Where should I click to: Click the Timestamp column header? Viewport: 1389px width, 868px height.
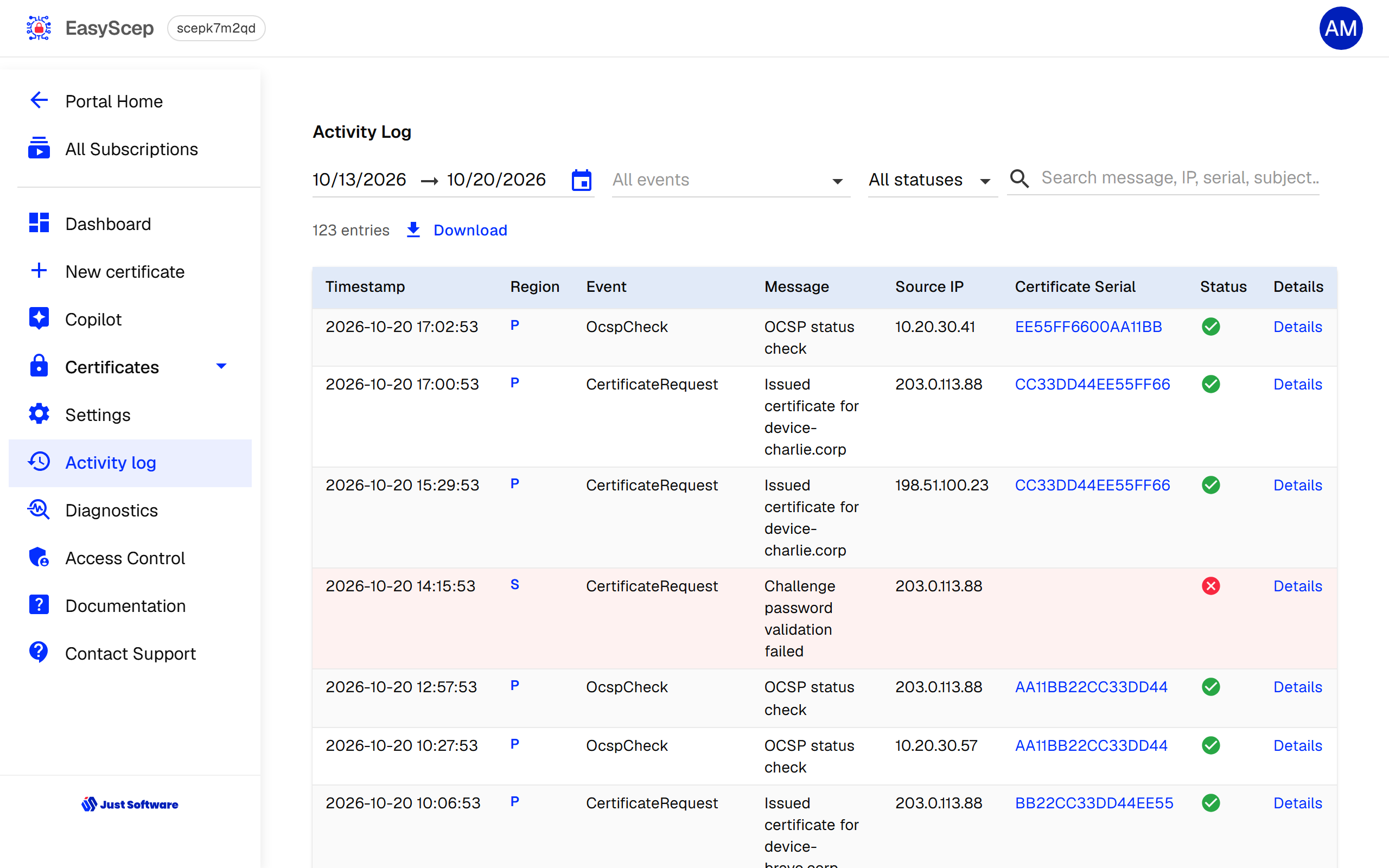point(365,287)
